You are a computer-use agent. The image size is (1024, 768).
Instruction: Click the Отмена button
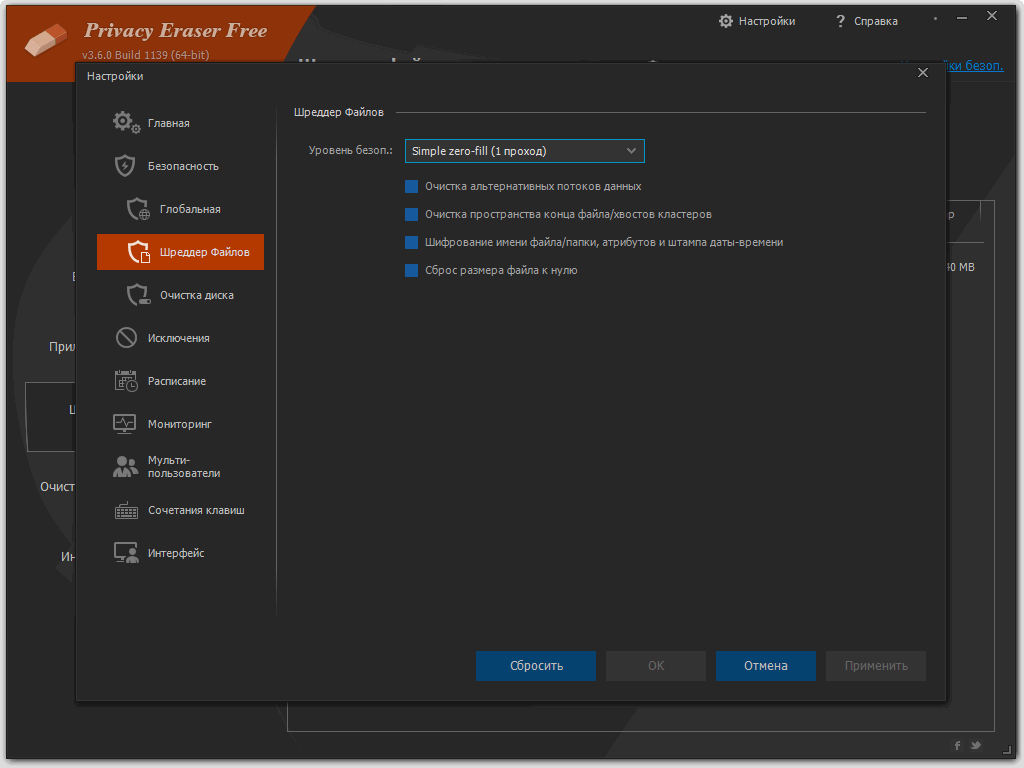pyautogui.click(x=765, y=665)
